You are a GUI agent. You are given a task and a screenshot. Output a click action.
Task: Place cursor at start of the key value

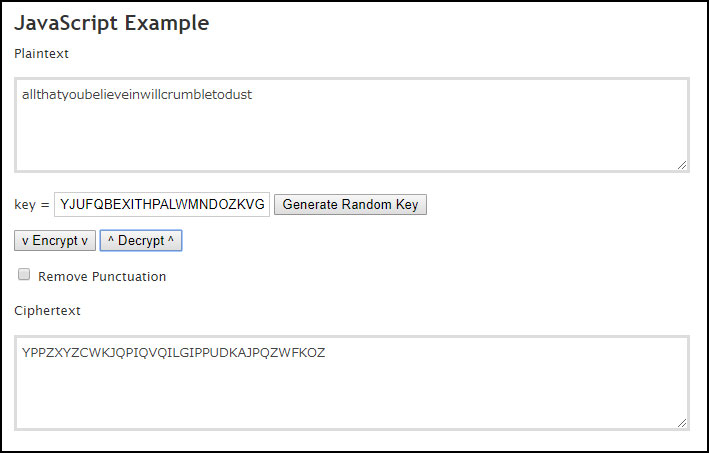point(60,205)
